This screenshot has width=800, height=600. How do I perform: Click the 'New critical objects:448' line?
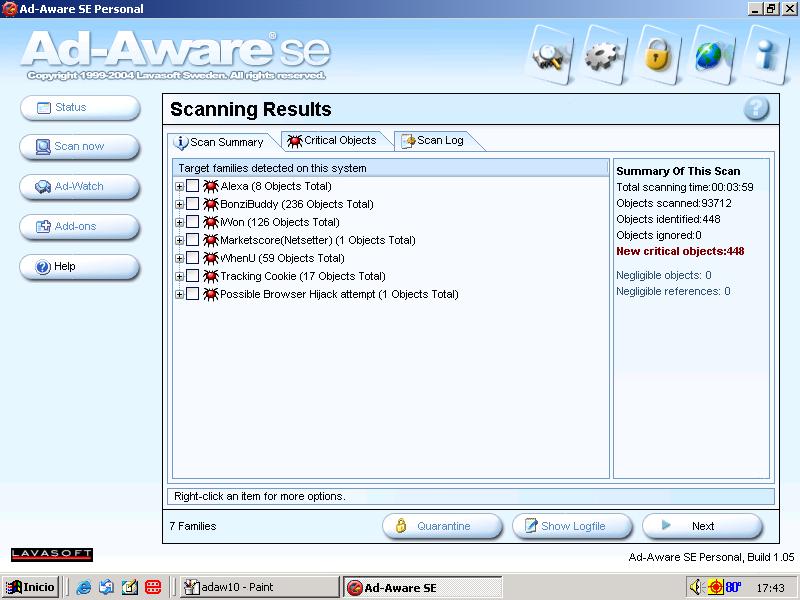[680, 251]
